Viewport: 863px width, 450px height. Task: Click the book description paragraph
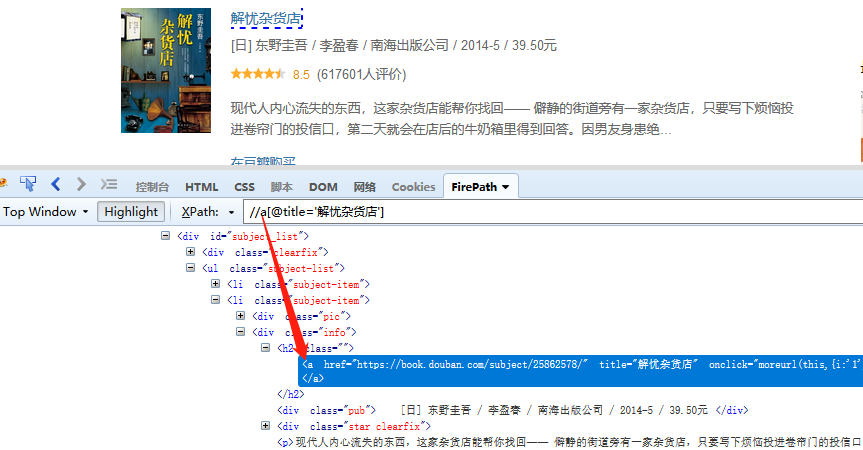512,119
